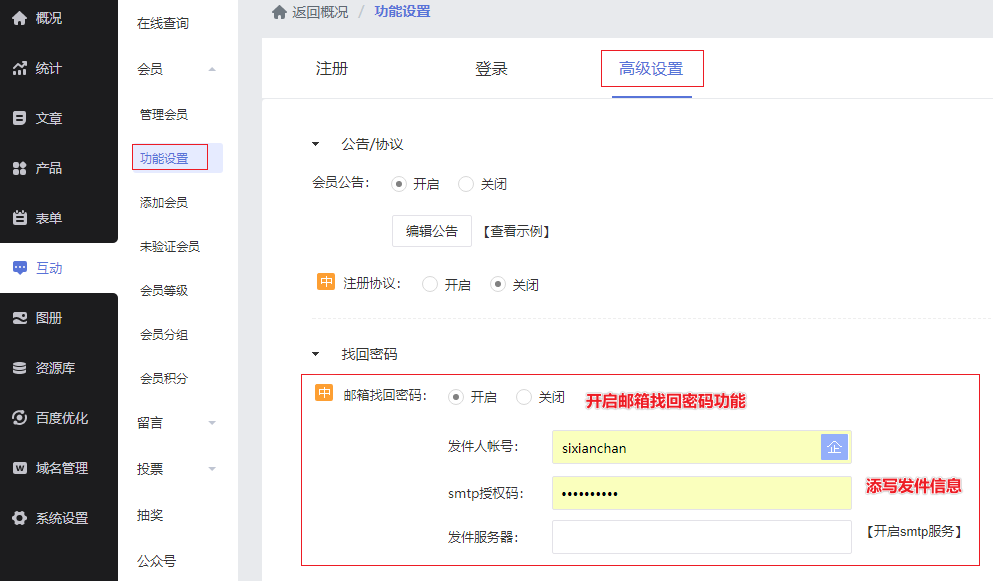The height and width of the screenshot is (581, 993).
Task: Click the 百度优化 icon in sidebar
Action: pos(19,418)
